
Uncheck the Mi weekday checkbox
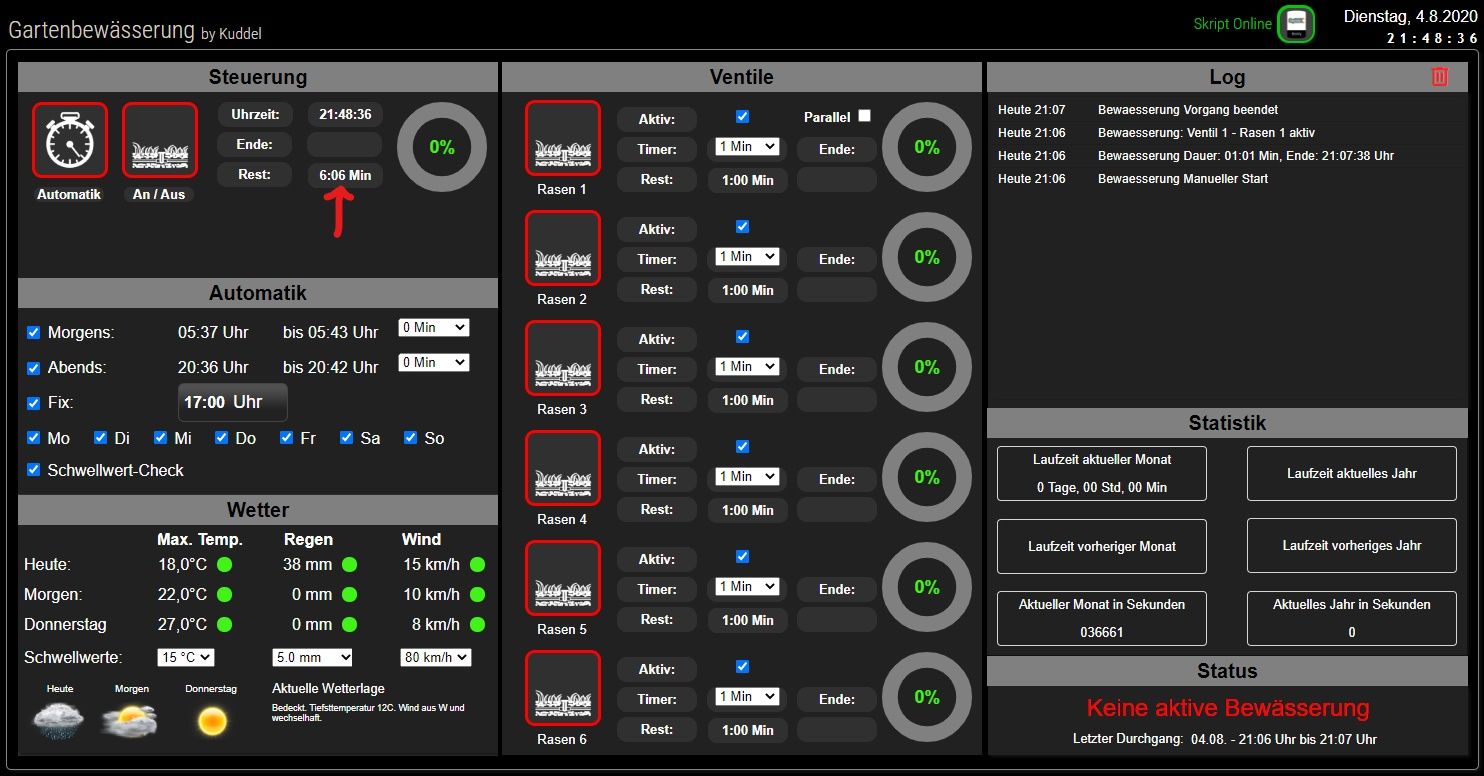(x=161, y=438)
